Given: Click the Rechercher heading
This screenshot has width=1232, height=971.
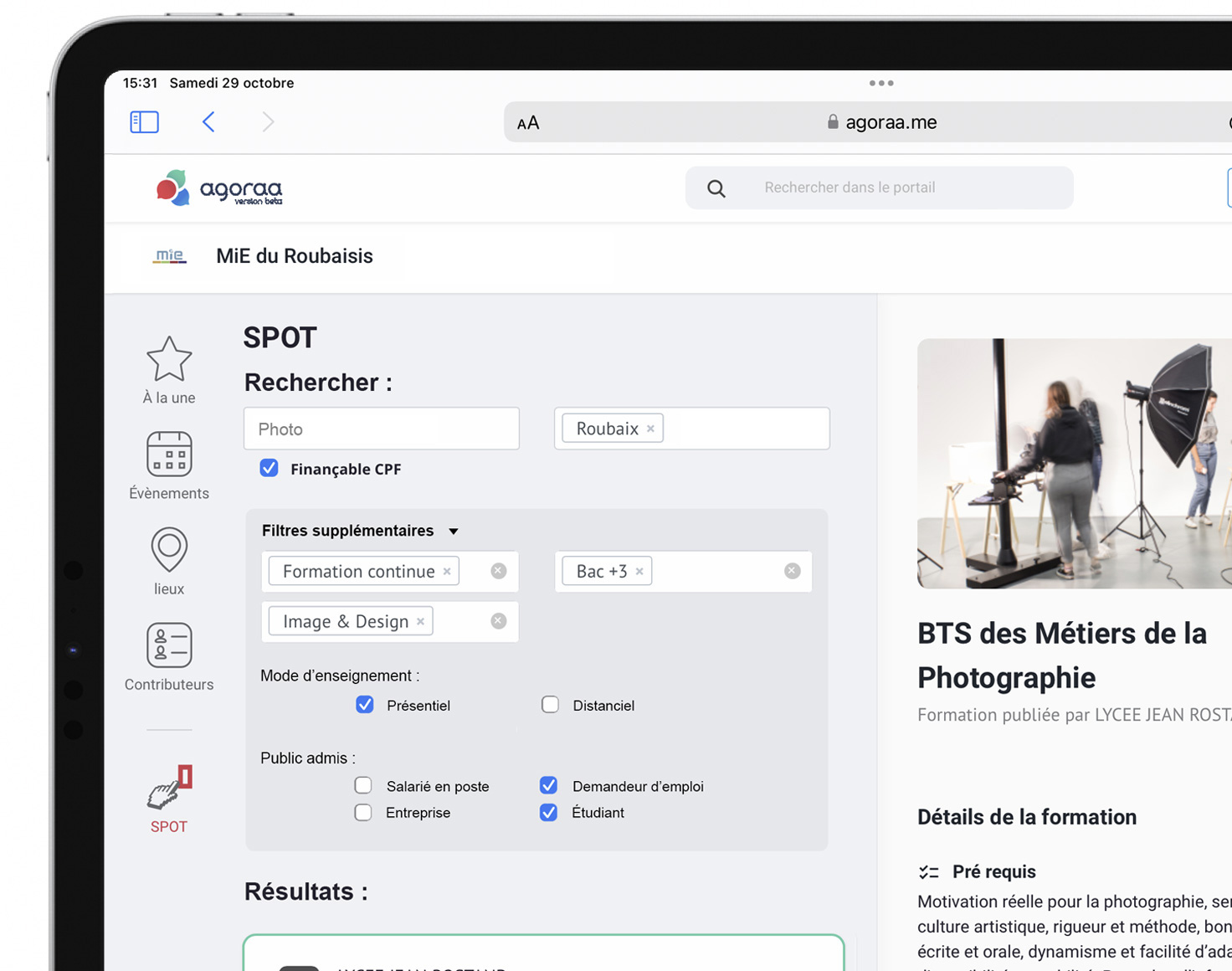Looking at the screenshot, I should (319, 383).
